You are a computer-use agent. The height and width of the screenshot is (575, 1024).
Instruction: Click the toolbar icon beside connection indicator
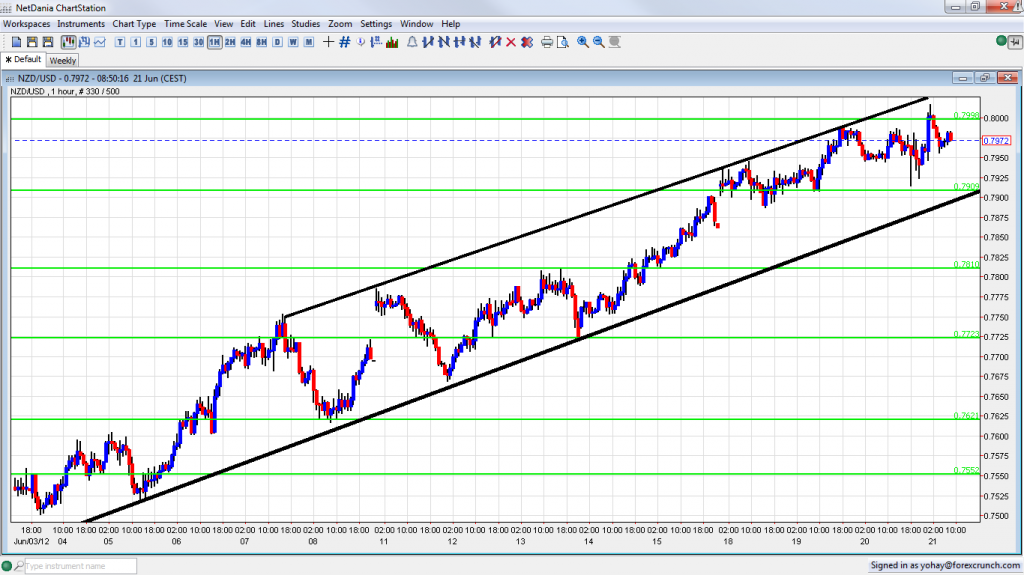coord(1015,42)
